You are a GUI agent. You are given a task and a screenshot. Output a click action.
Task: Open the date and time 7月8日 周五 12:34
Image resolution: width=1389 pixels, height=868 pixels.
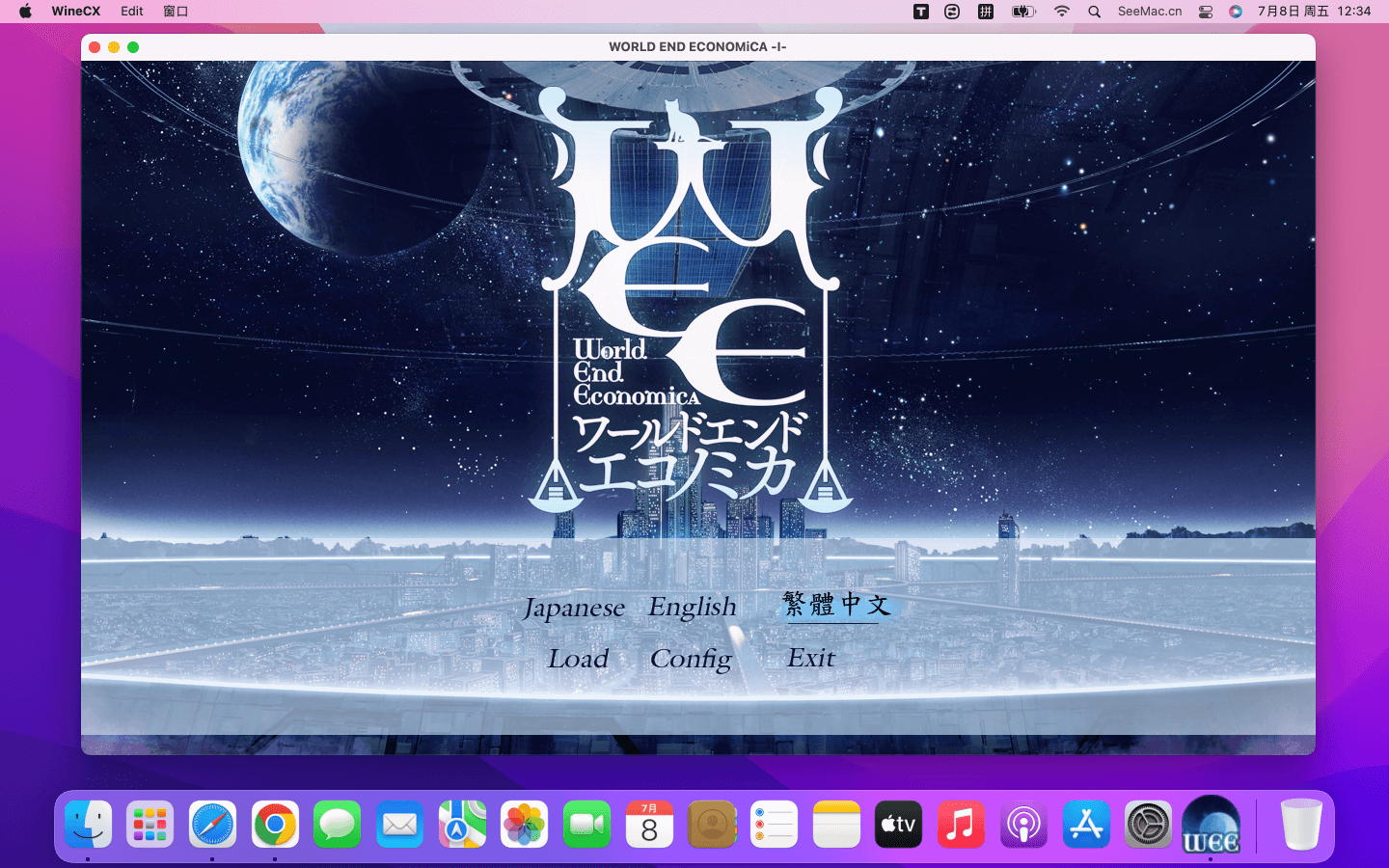click(x=1314, y=12)
